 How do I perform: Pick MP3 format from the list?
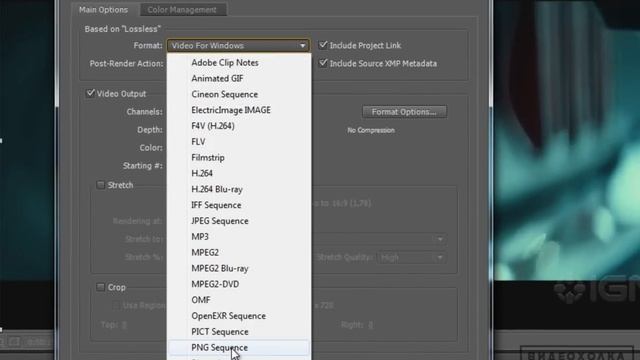point(239,237)
